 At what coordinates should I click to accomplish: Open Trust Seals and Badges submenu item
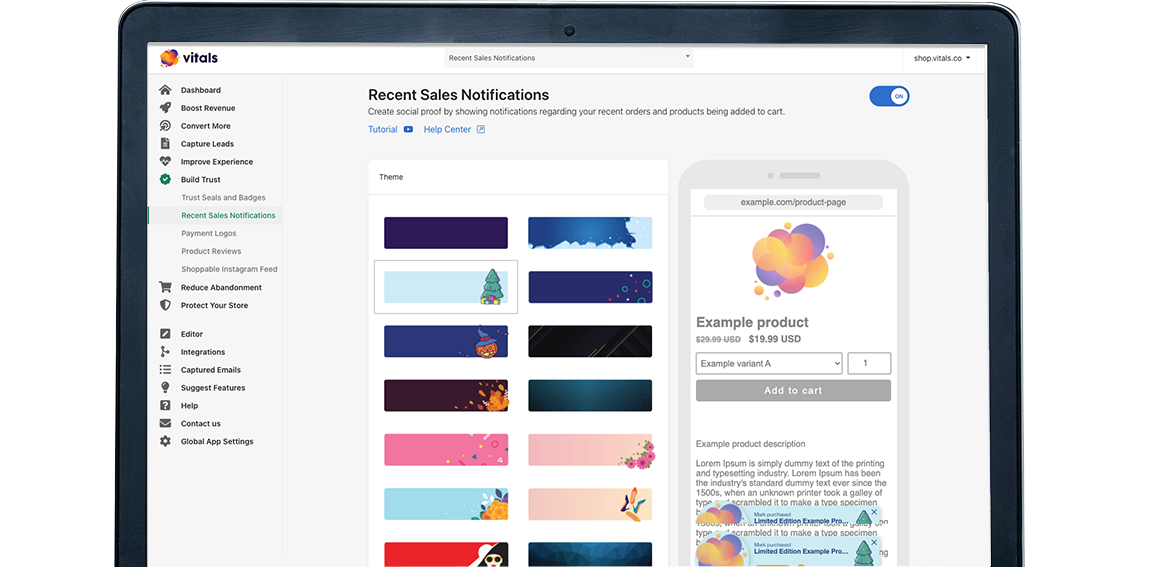click(x=223, y=198)
